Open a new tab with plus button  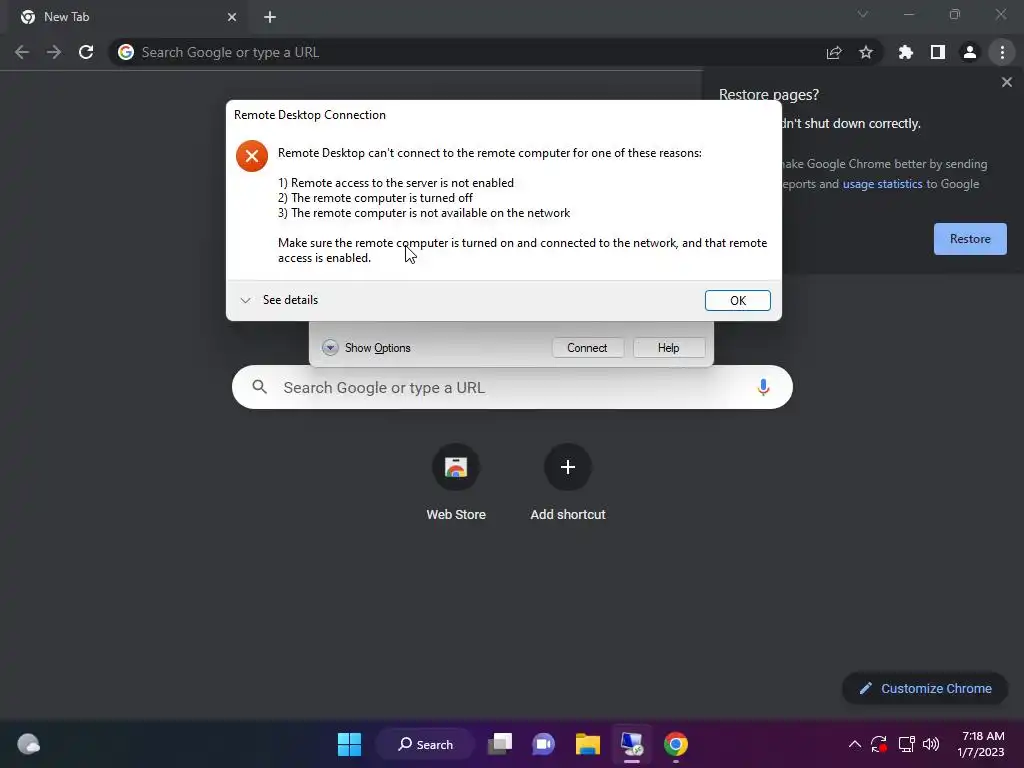point(270,17)
